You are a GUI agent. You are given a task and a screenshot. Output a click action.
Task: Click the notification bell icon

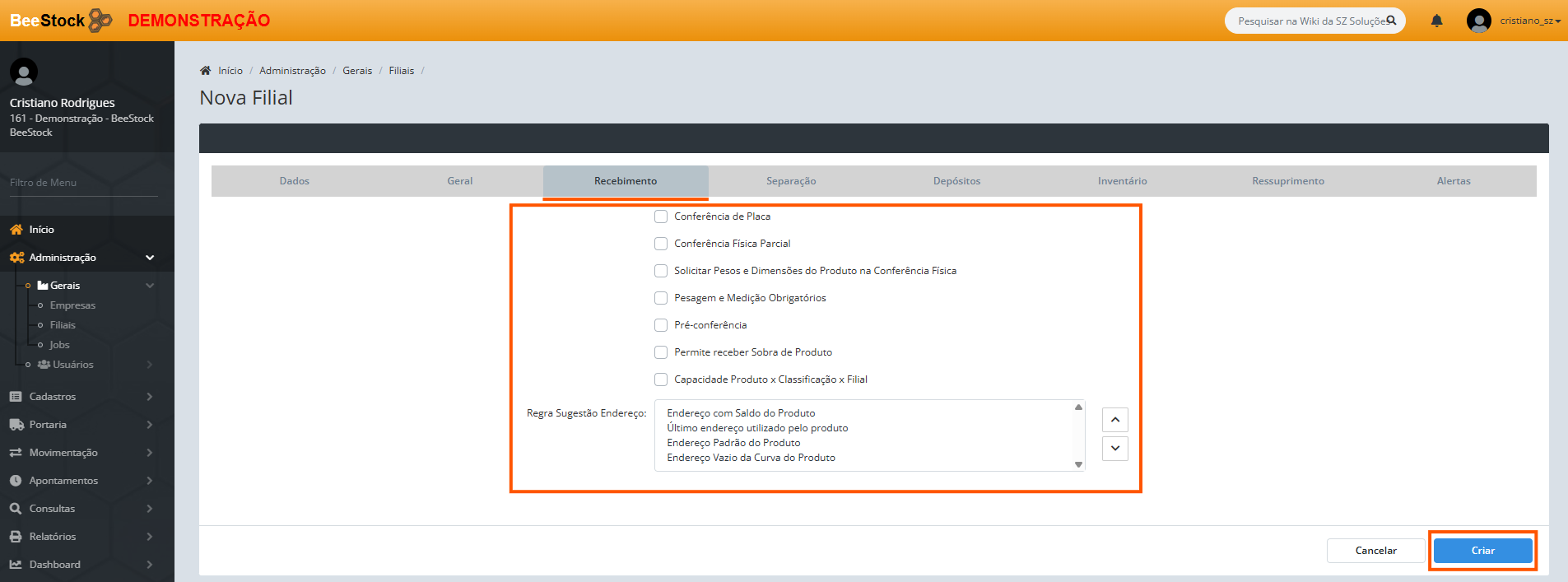pos(1436,21)
